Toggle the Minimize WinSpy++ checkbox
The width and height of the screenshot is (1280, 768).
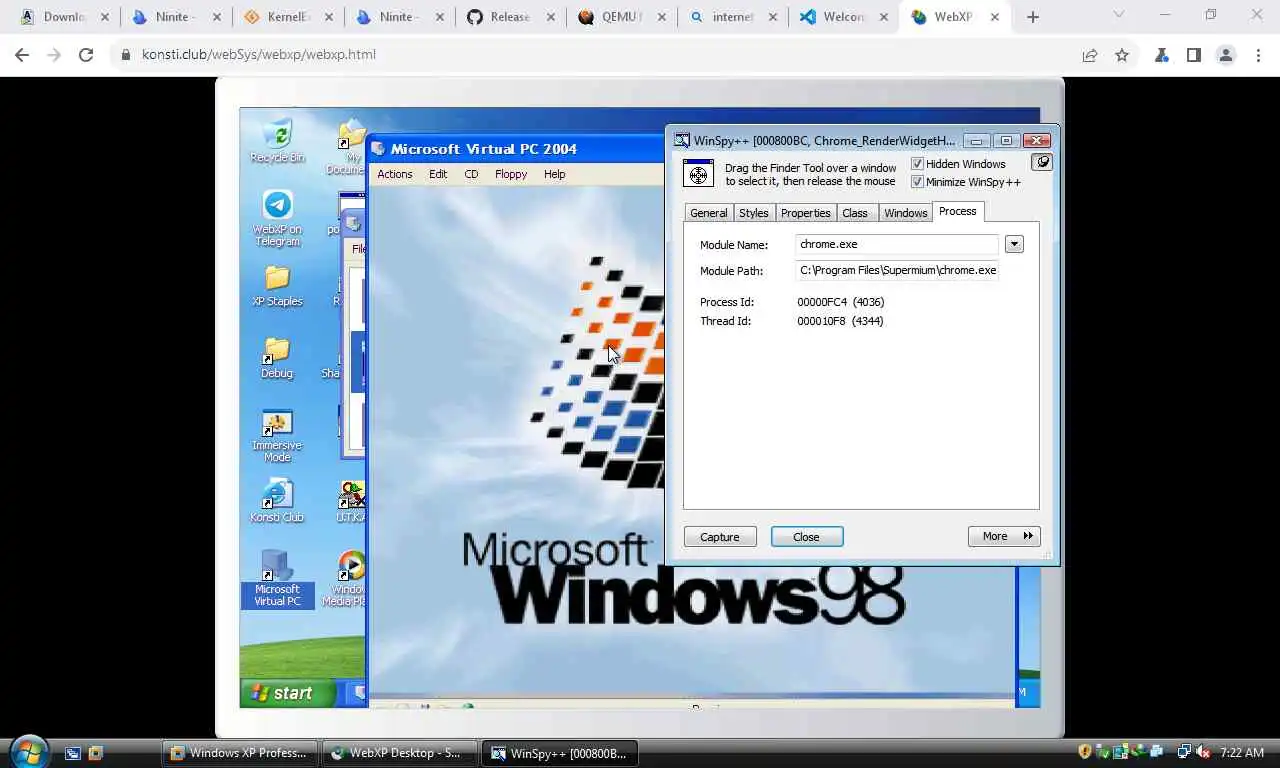(x=917, y=182)
